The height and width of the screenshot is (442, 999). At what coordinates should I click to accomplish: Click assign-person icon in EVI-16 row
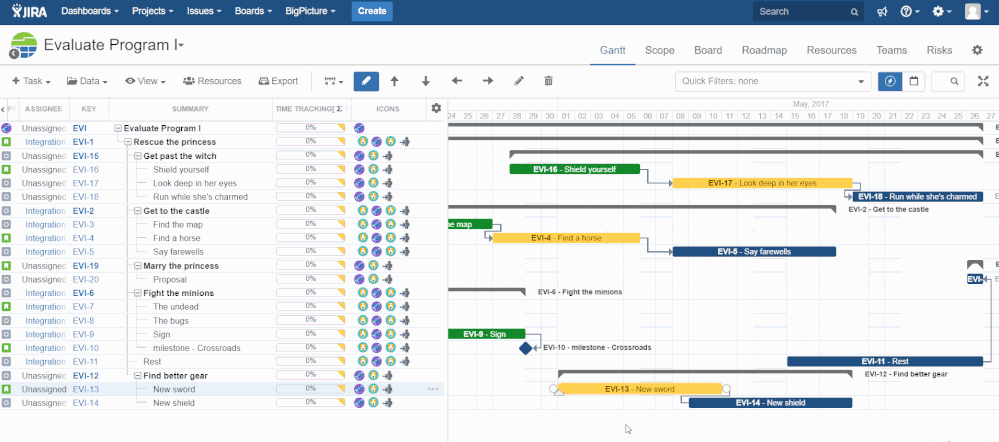387,170
